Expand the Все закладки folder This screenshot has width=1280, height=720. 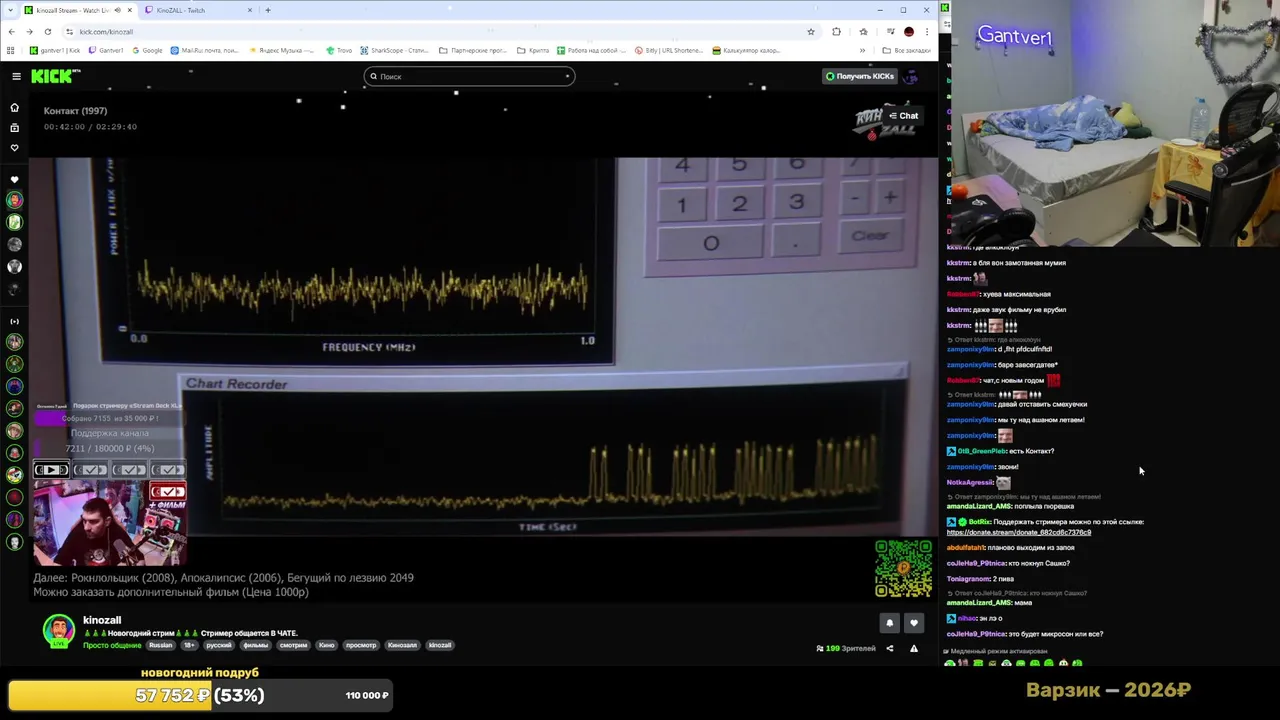(x=906, y=50)
